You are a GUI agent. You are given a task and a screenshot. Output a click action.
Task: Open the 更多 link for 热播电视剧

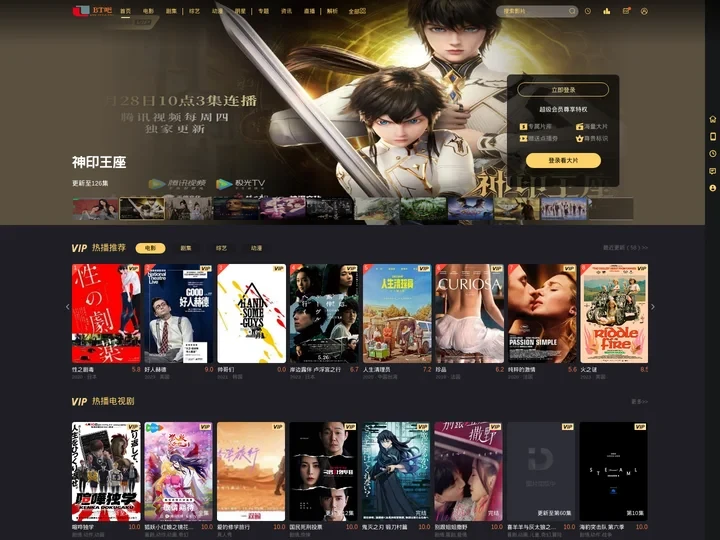click(x=640, y=401)
